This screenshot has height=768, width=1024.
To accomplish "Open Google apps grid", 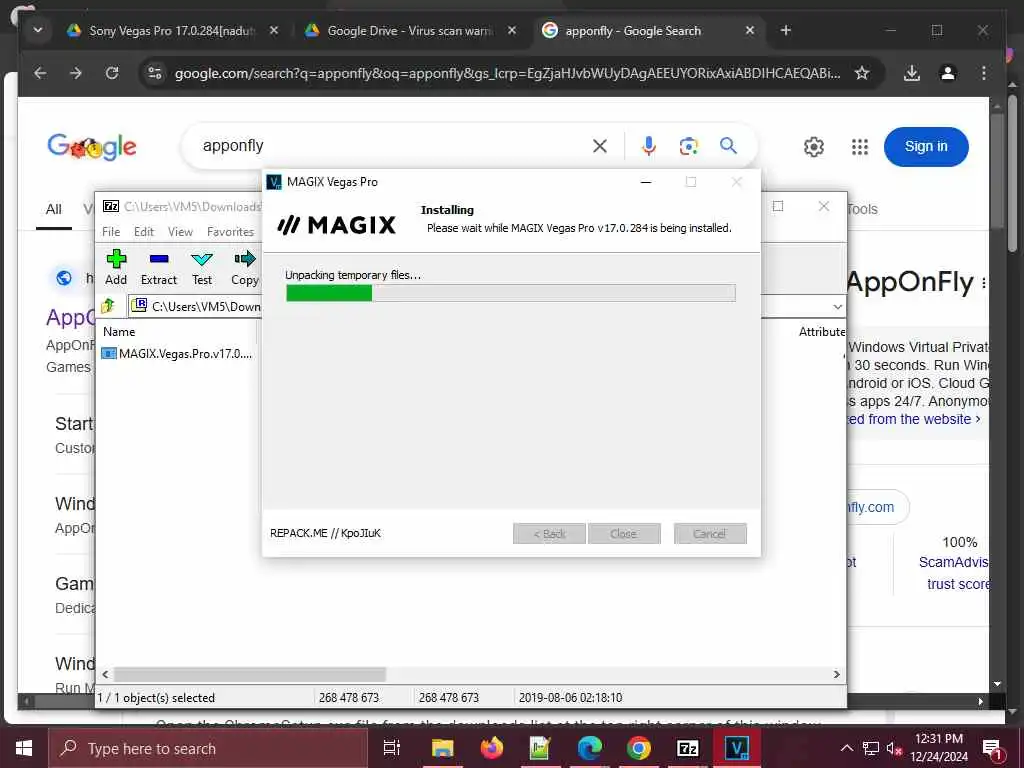I will pyautogui.click(x=860, y=147).
